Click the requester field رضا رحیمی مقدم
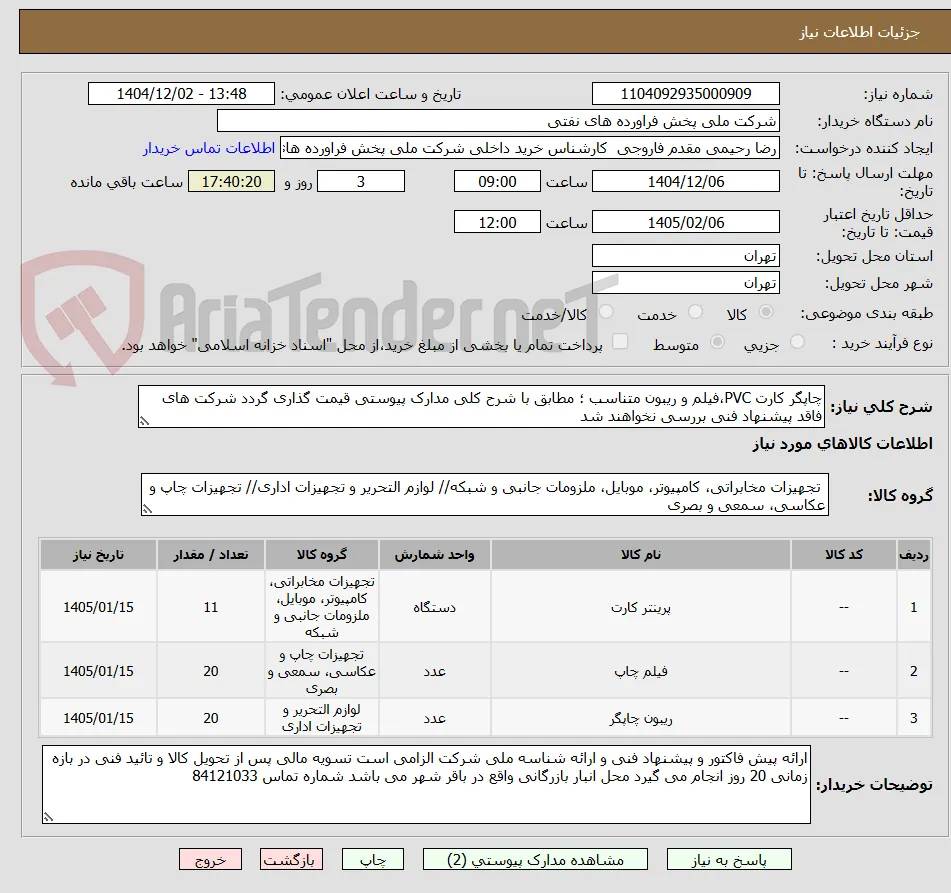Image resolution: width=951 pixels, height=893 pixels. click(x=529, y=149)
